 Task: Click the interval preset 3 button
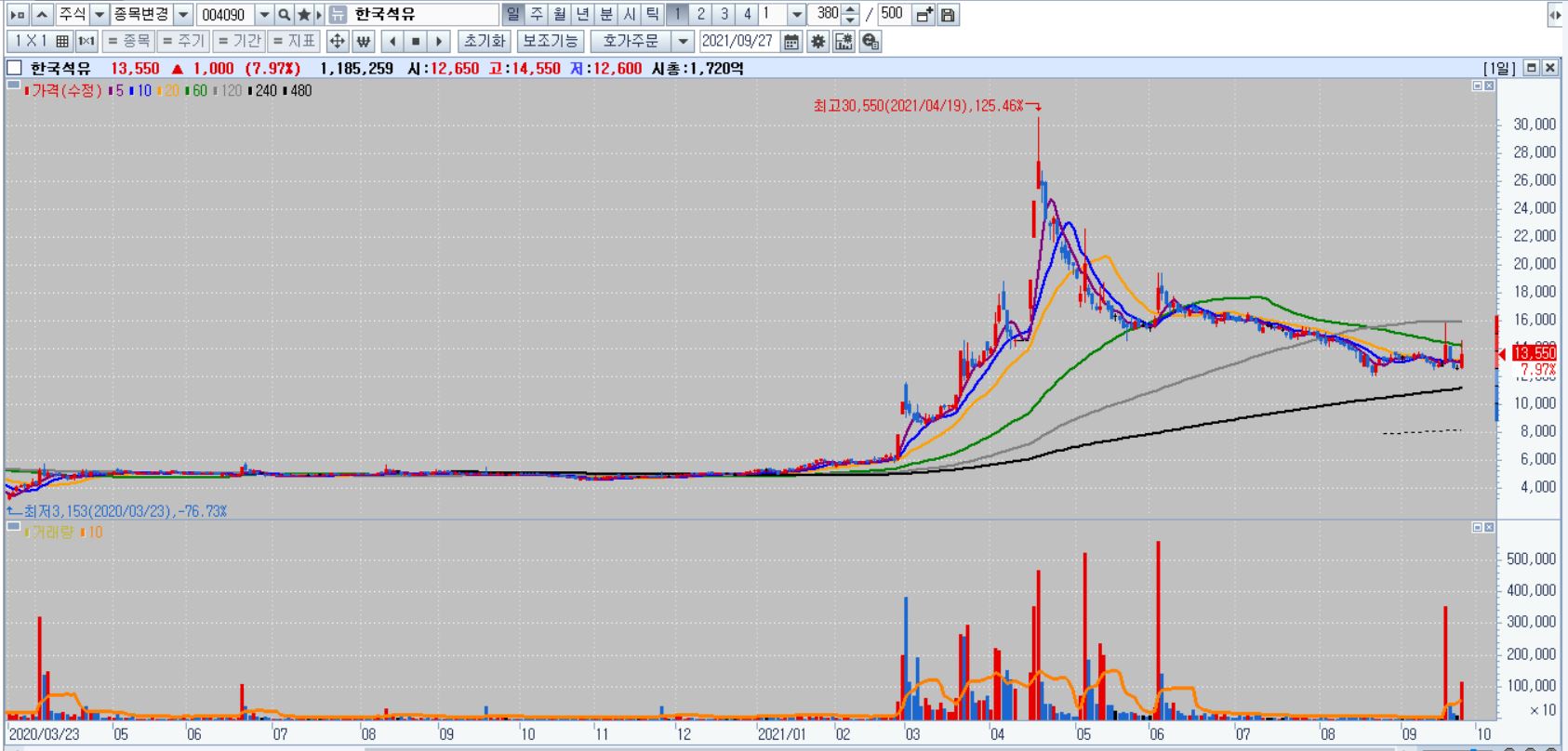724,15
